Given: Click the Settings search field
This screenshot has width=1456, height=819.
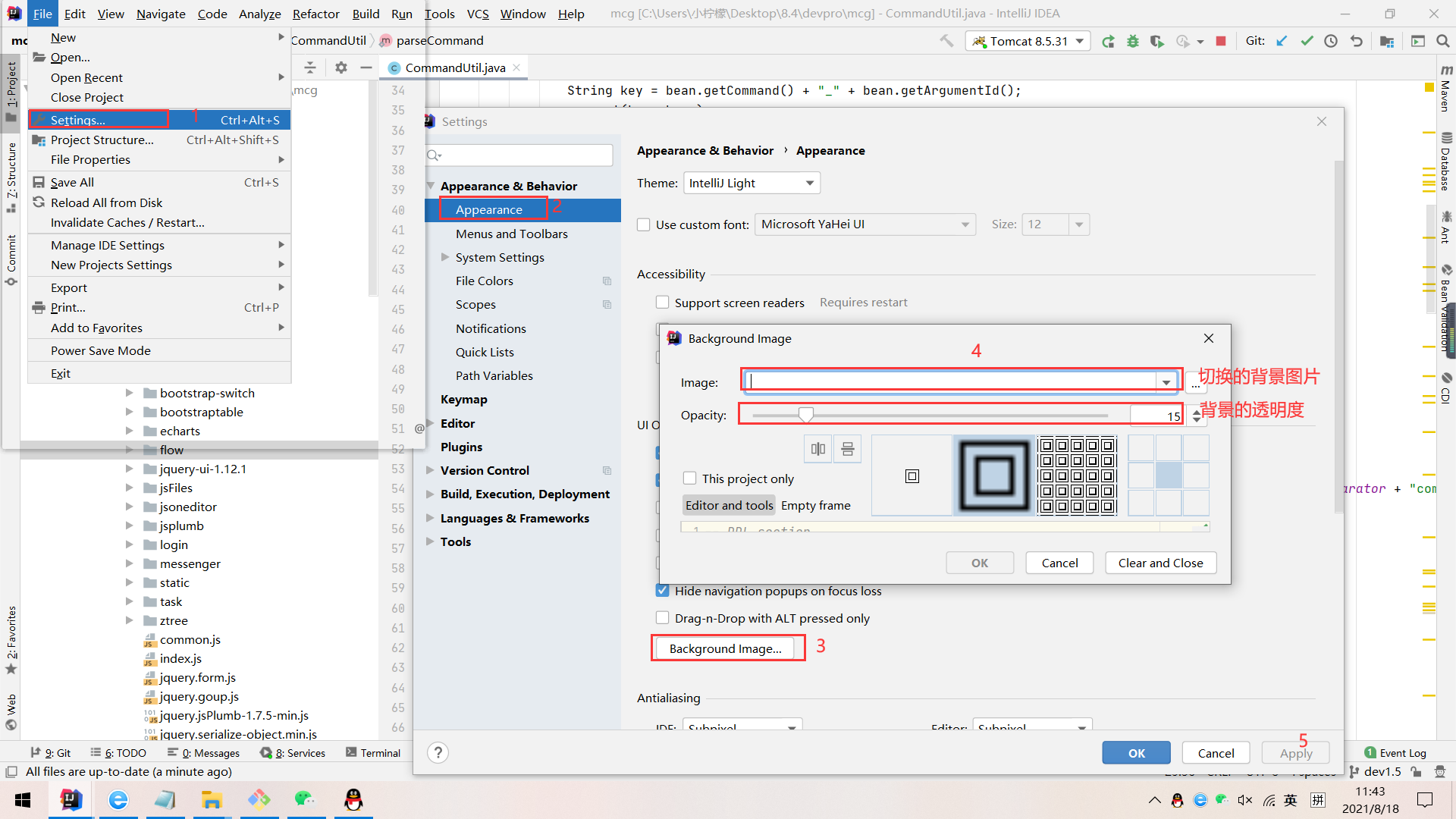Looking at the screenshot, I should (519, 155).
